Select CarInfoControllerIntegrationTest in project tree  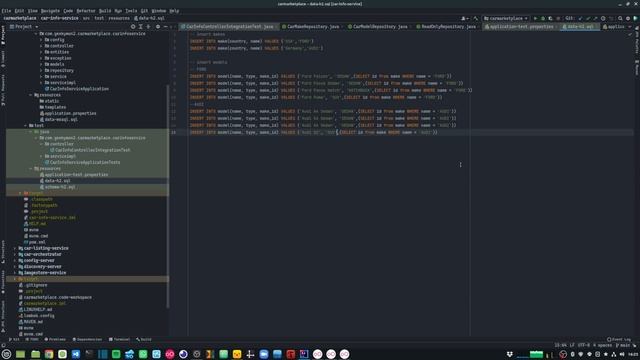90,150
